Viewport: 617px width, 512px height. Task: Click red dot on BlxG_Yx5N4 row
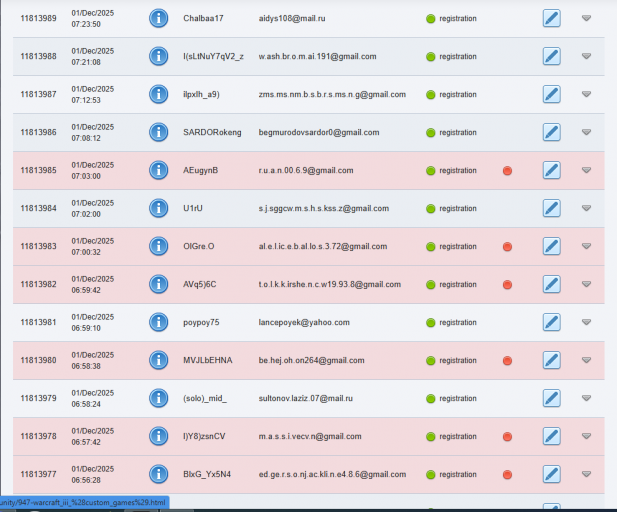click(508, 475)
